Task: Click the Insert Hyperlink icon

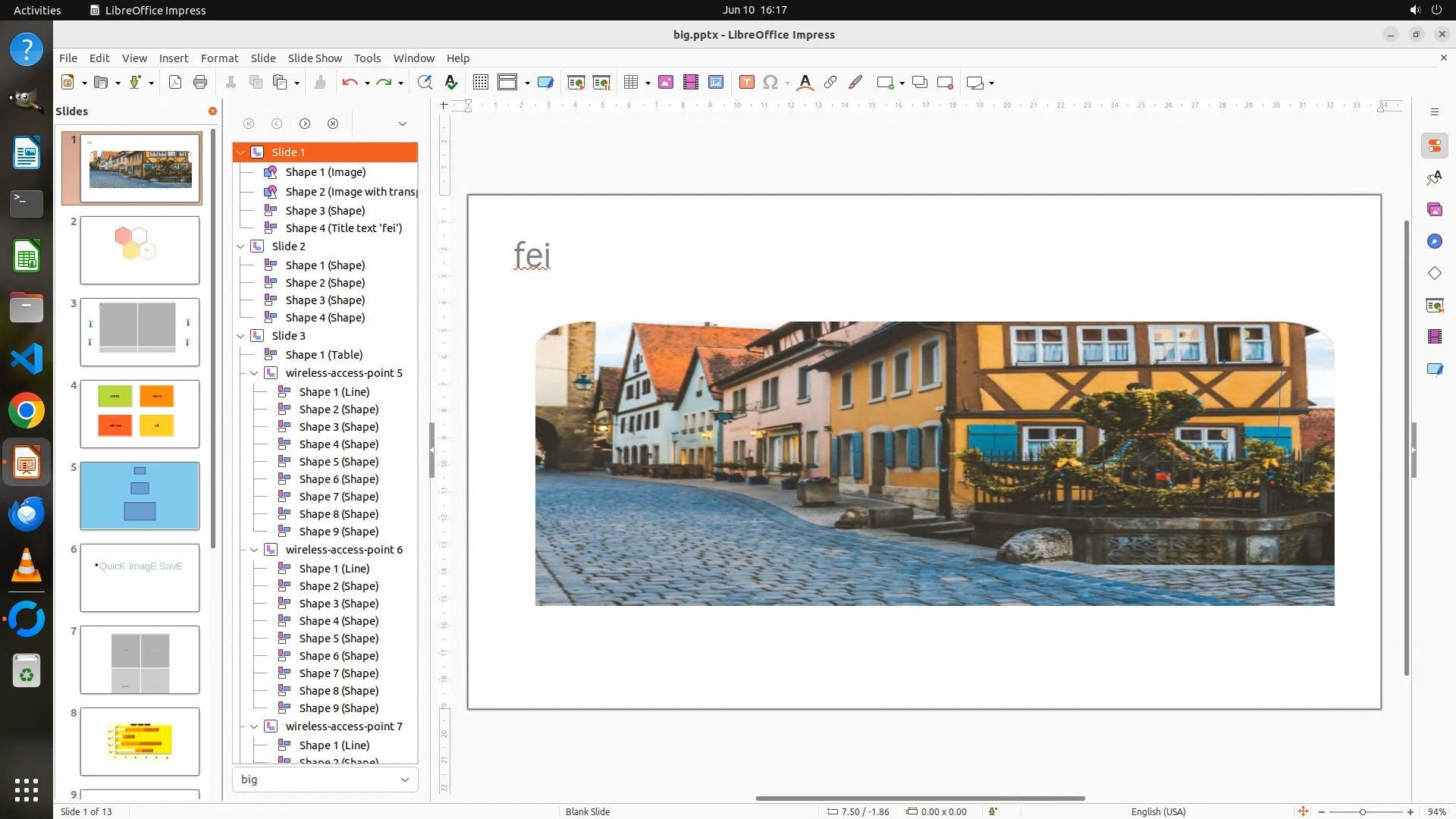Action: click(830, 83)
